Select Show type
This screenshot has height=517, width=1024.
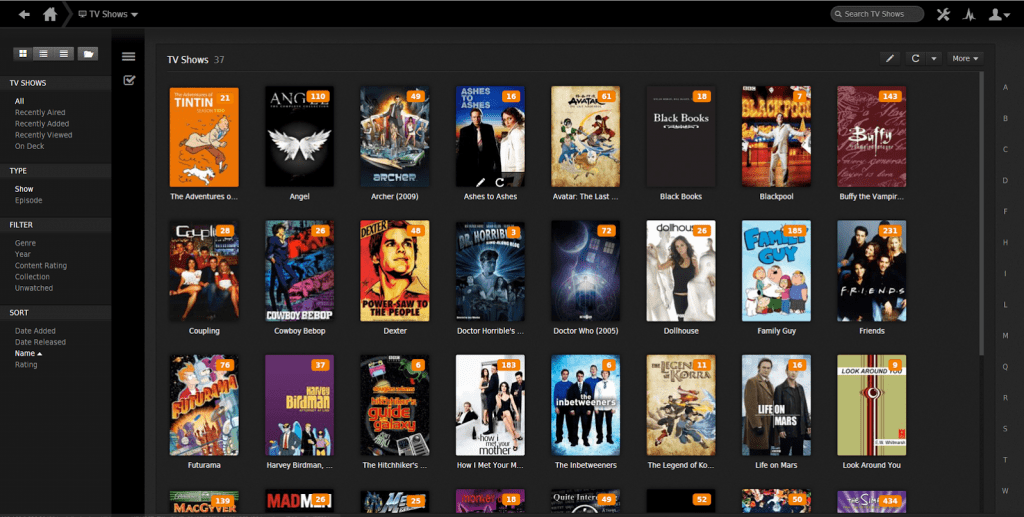click(x=24, y=189)
